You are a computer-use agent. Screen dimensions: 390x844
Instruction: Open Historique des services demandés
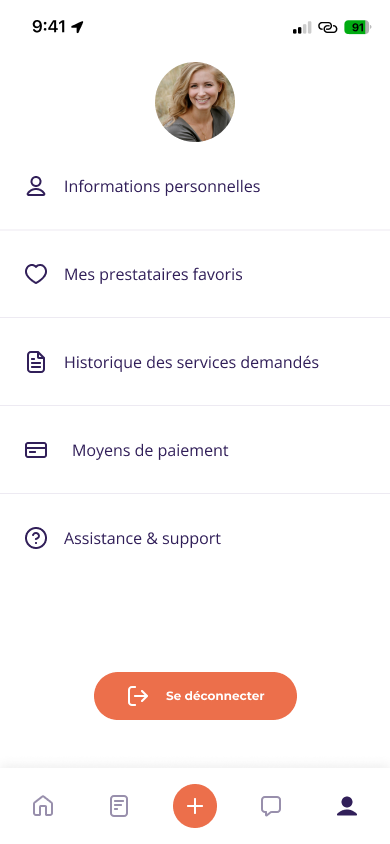pyautogui.click(x=195, y=362)
